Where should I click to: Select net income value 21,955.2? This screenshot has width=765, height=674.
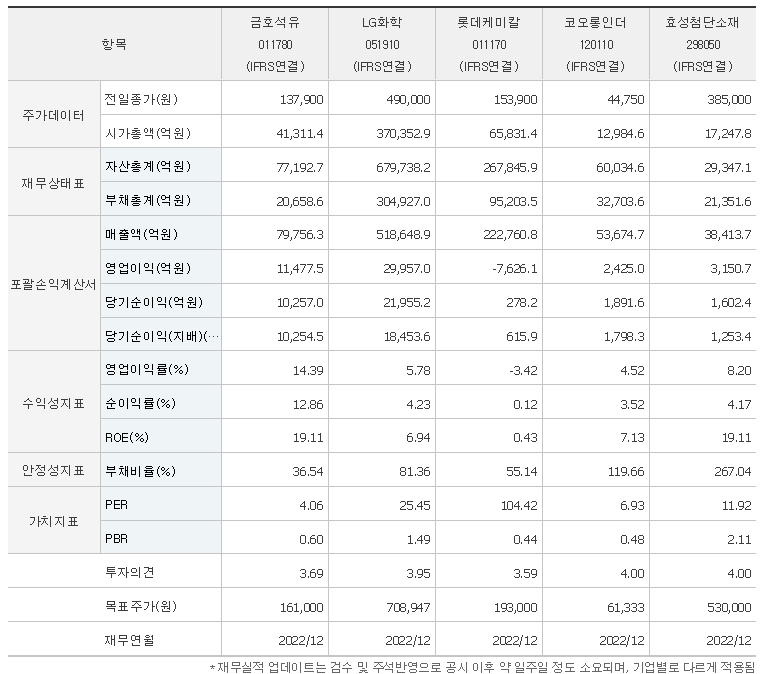(407, 303)
